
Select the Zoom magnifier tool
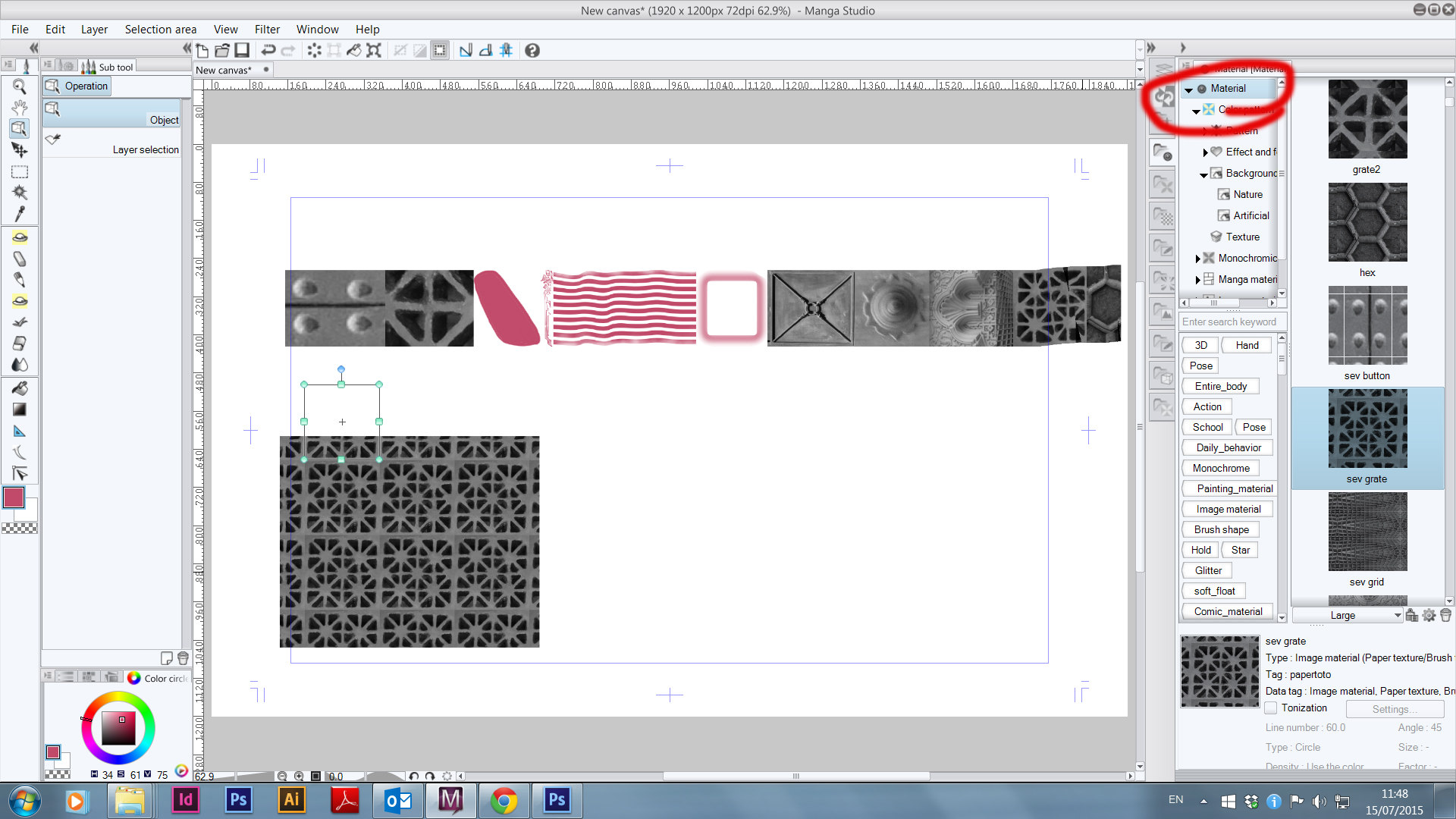(x=20, y=86)
